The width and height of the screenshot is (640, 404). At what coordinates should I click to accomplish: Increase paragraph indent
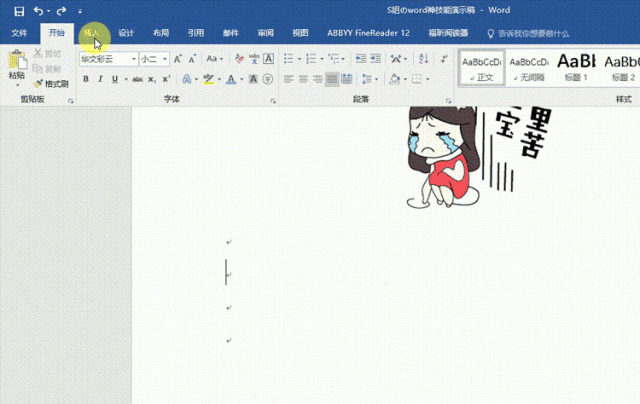point(375,59)
